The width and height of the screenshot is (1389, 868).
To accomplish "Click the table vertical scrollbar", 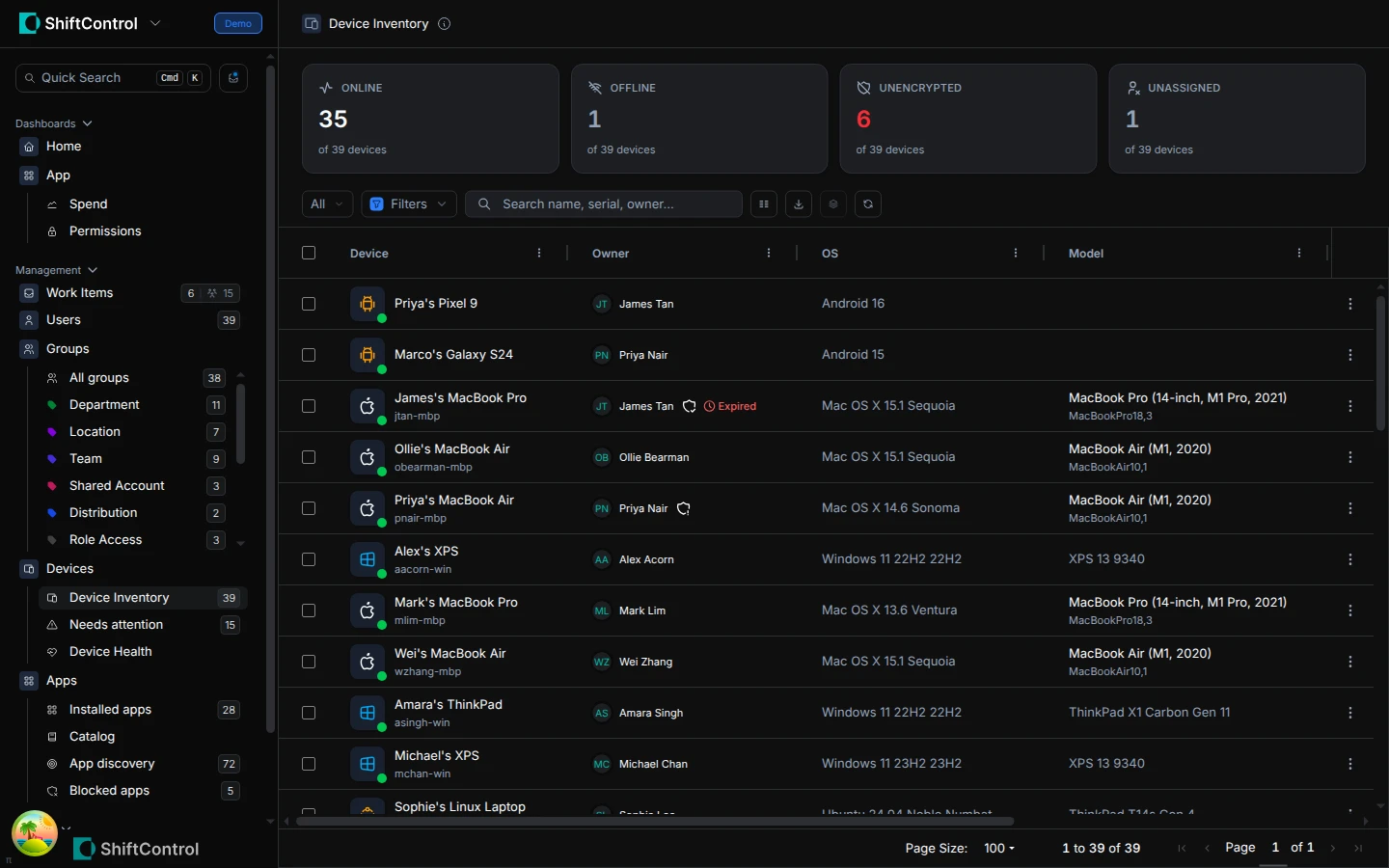I will click(x=1380, y=363).
